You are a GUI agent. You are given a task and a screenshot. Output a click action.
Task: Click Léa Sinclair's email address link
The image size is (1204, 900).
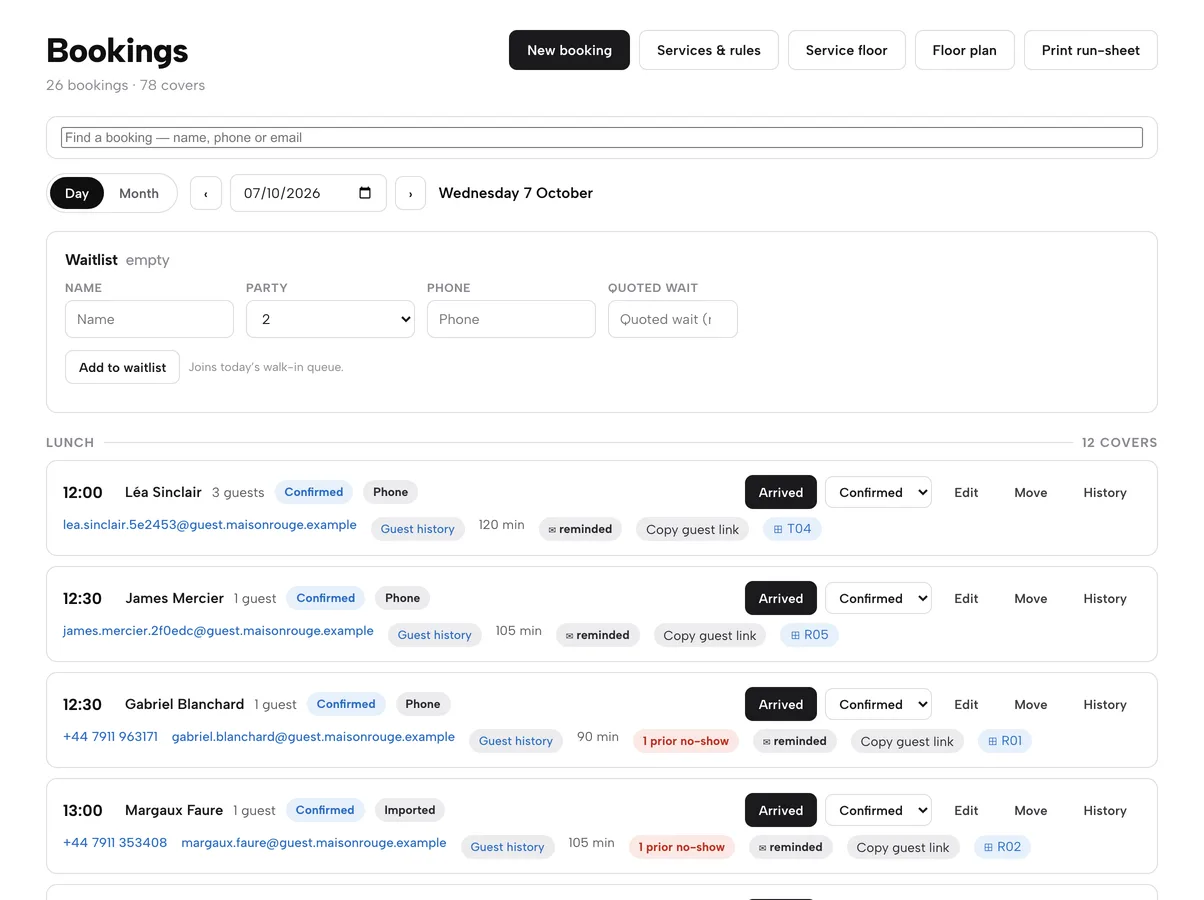point(210,525)
